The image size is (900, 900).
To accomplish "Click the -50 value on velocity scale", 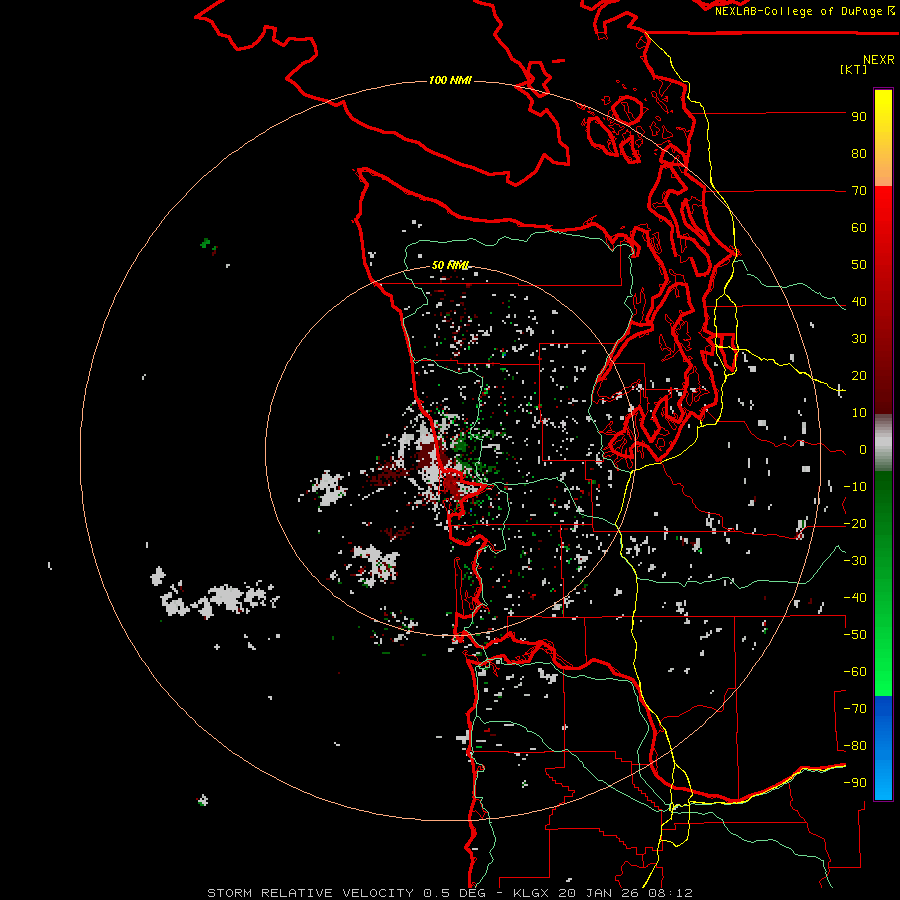I will (x=855, y=635).
